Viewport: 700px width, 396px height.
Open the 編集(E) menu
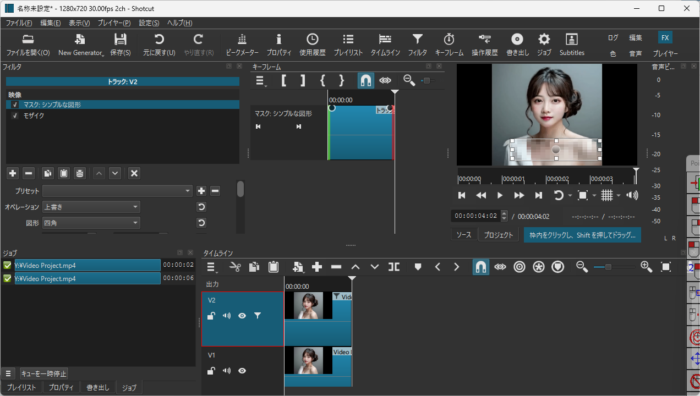coord(50,23)
